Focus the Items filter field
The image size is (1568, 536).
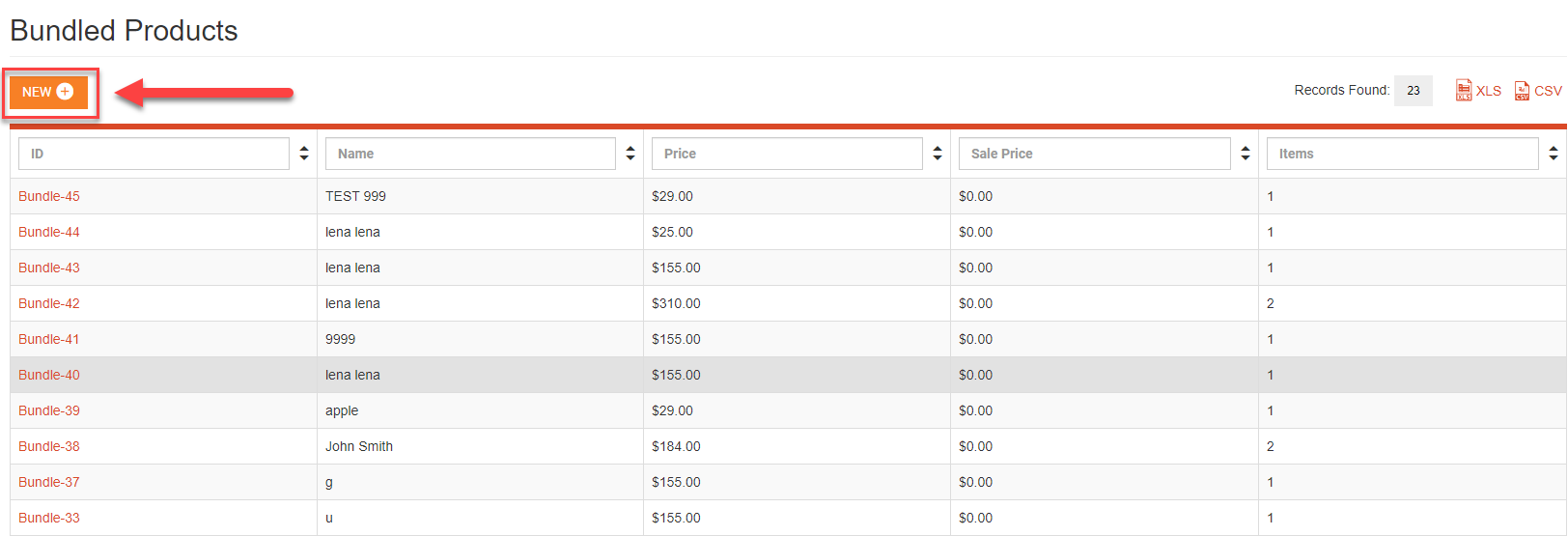[x=1402, y=154]
